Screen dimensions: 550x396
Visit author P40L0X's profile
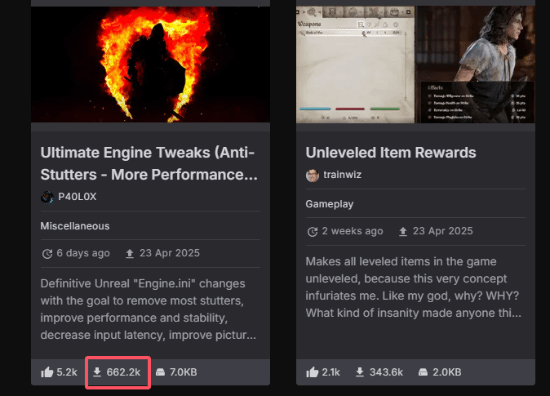coord(77,196)
